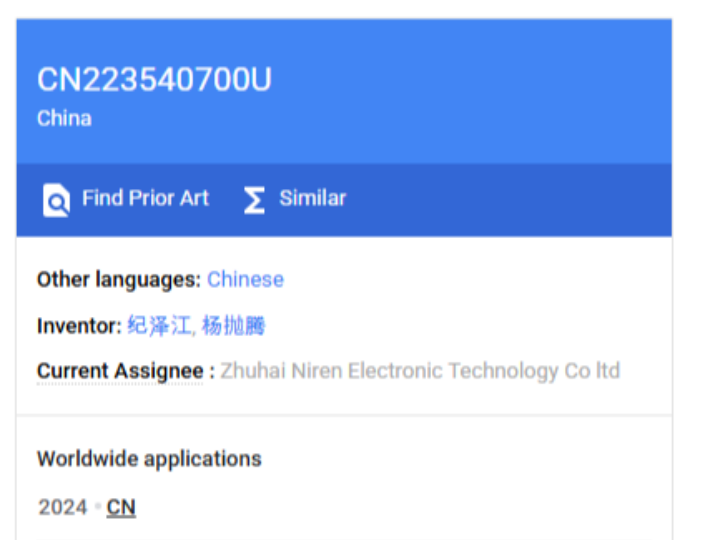Viewport: 720px width, 540px height.
Task: Click the empty space in the dark blue action bar
Action: click(505, 200)
